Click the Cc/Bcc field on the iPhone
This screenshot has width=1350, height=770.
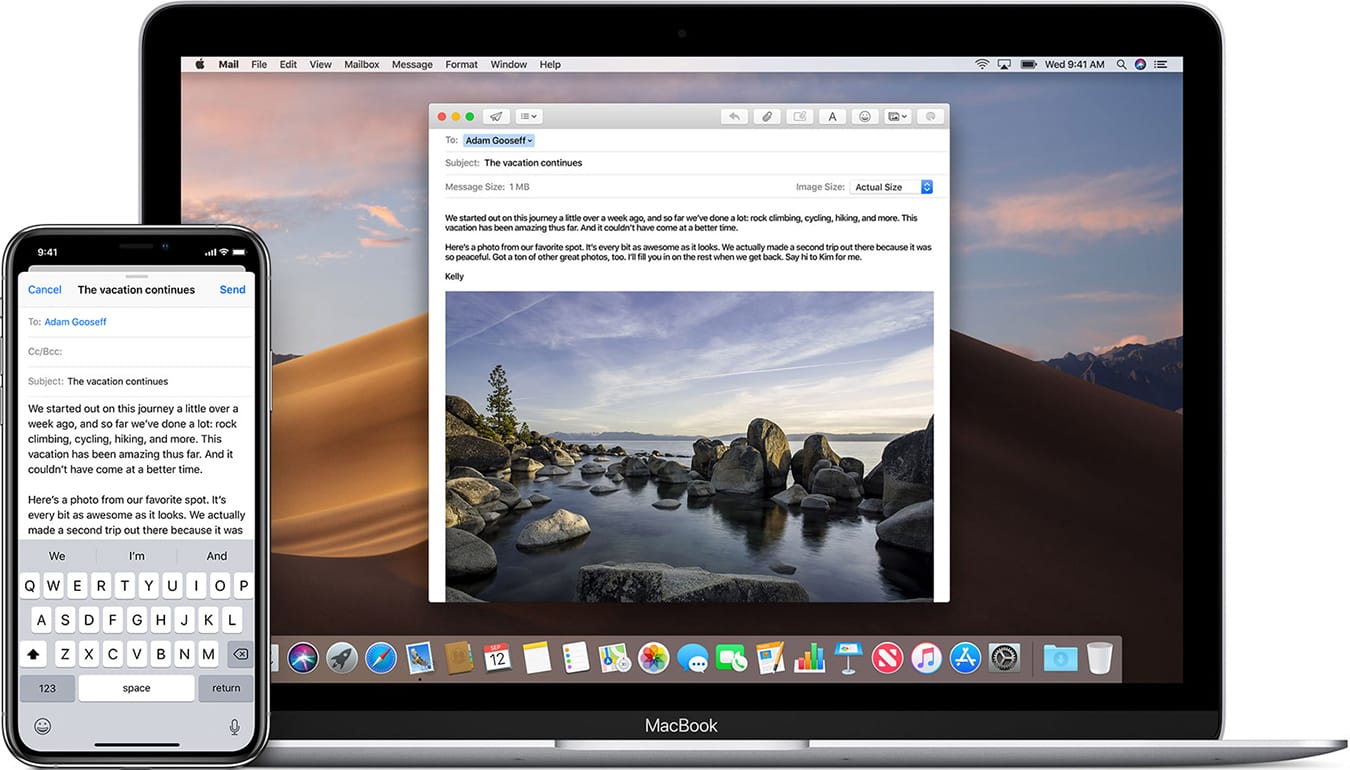[46, 351]
